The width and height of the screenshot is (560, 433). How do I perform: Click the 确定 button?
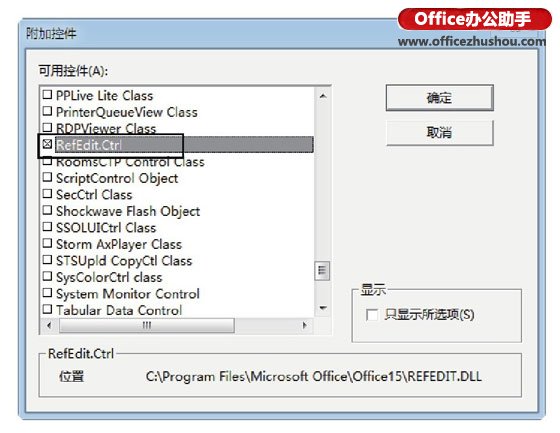[x=439, y=98]
